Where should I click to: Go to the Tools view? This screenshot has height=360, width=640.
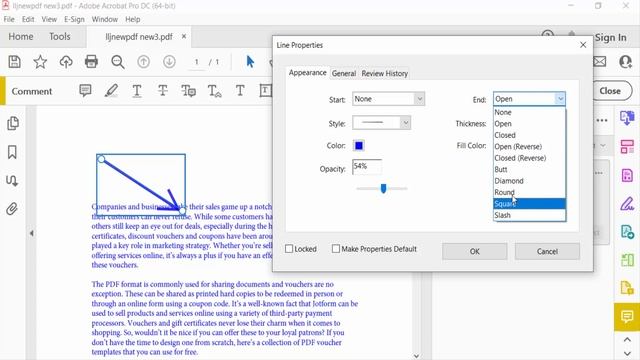click(60, 36)
